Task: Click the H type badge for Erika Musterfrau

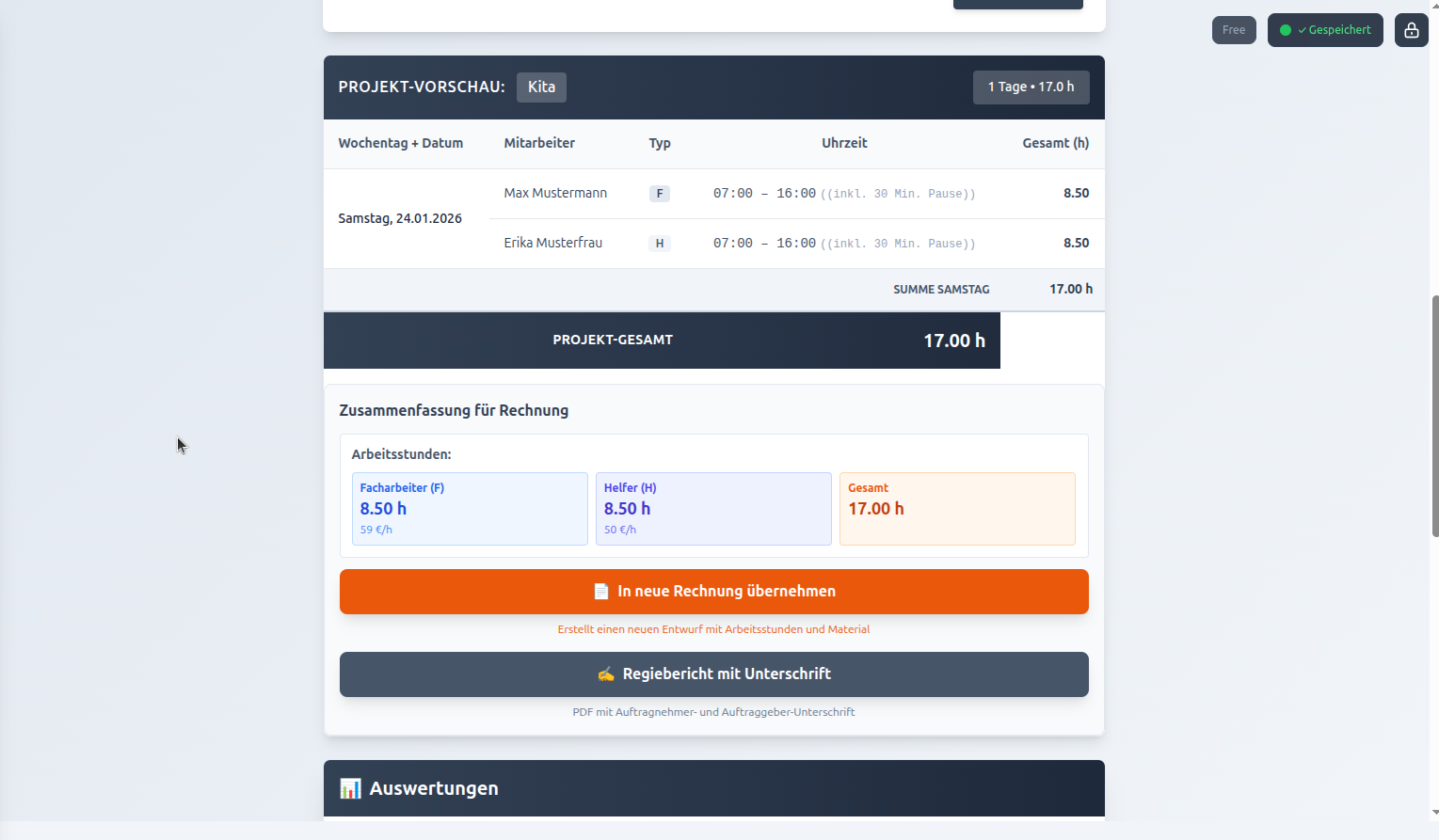Action: click(660, 244)
